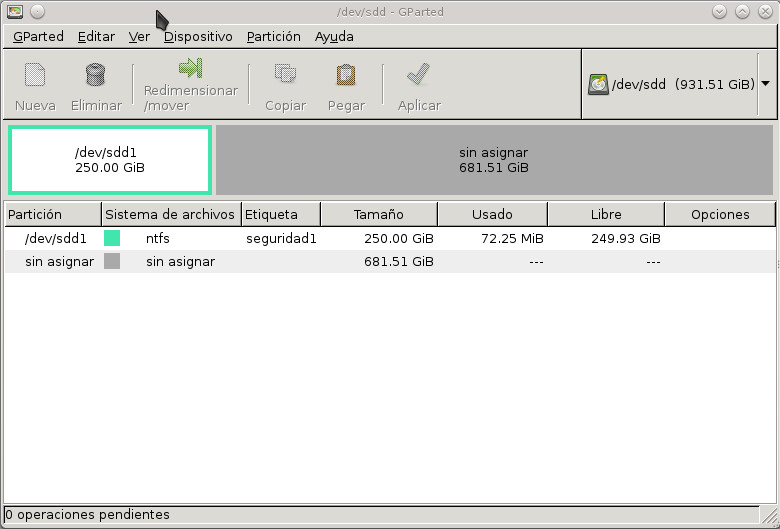Click the 0 operaciones pendientes status bar
The width and height of the screenshot is (780, 529).
[x=381, y=515]
